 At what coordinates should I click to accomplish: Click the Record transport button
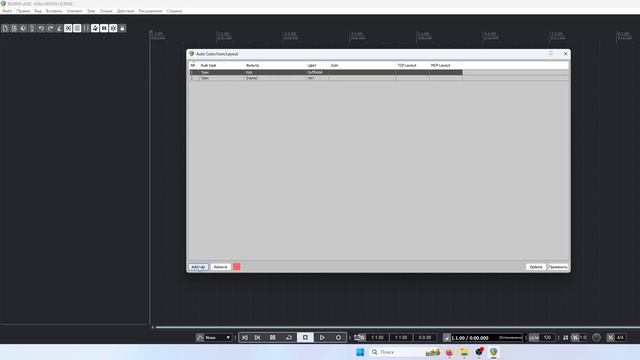pos(338,338)
